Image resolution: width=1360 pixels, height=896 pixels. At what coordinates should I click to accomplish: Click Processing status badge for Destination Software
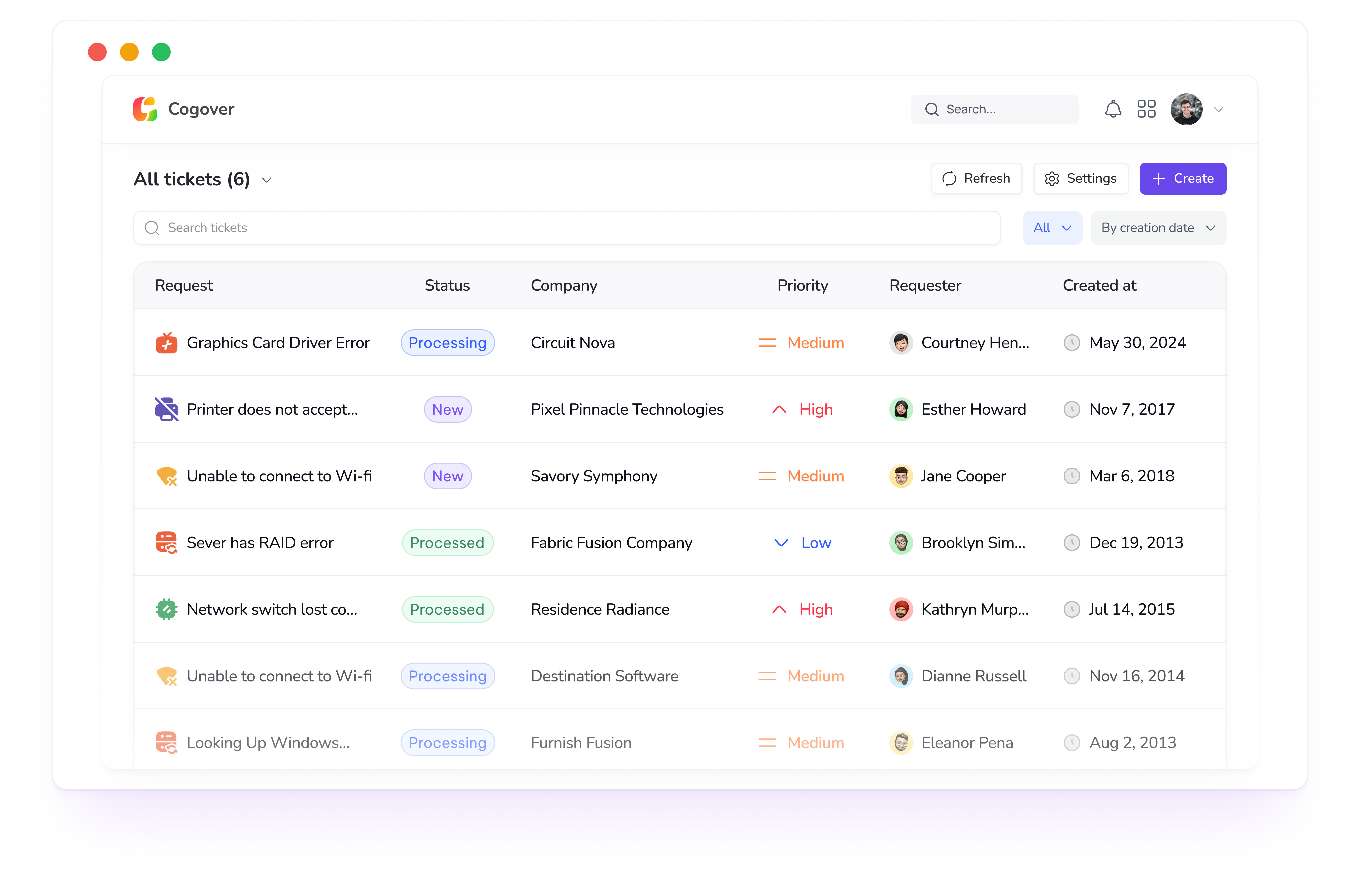point(447,676)
